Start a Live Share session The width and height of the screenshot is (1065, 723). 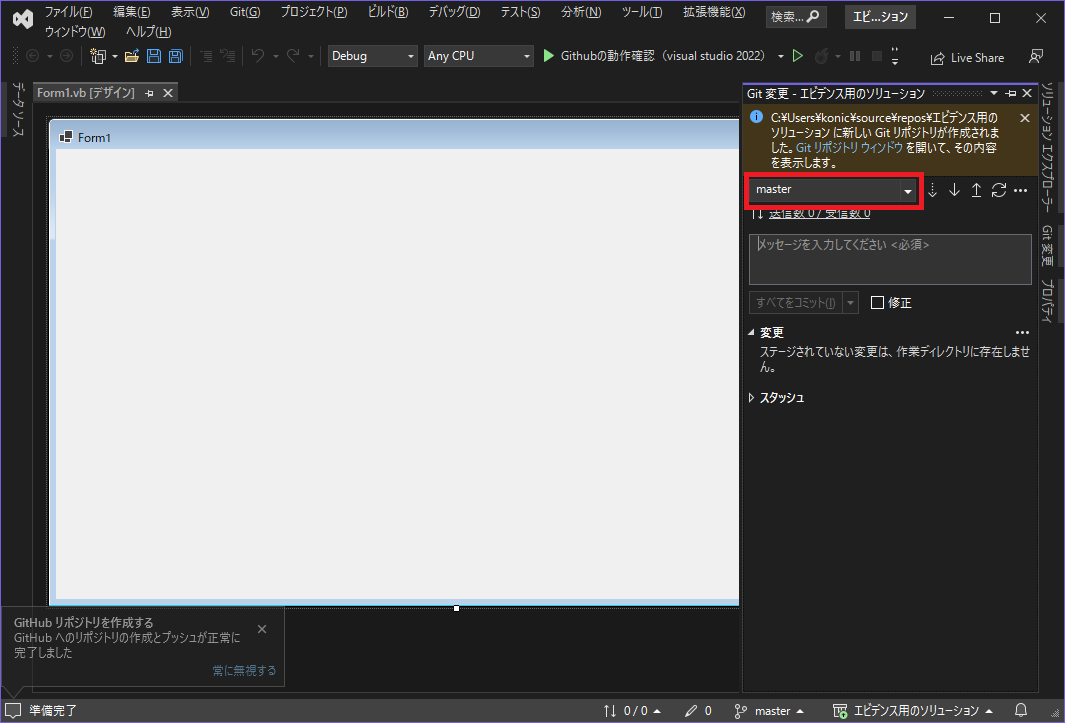click(x=966, y=57)
